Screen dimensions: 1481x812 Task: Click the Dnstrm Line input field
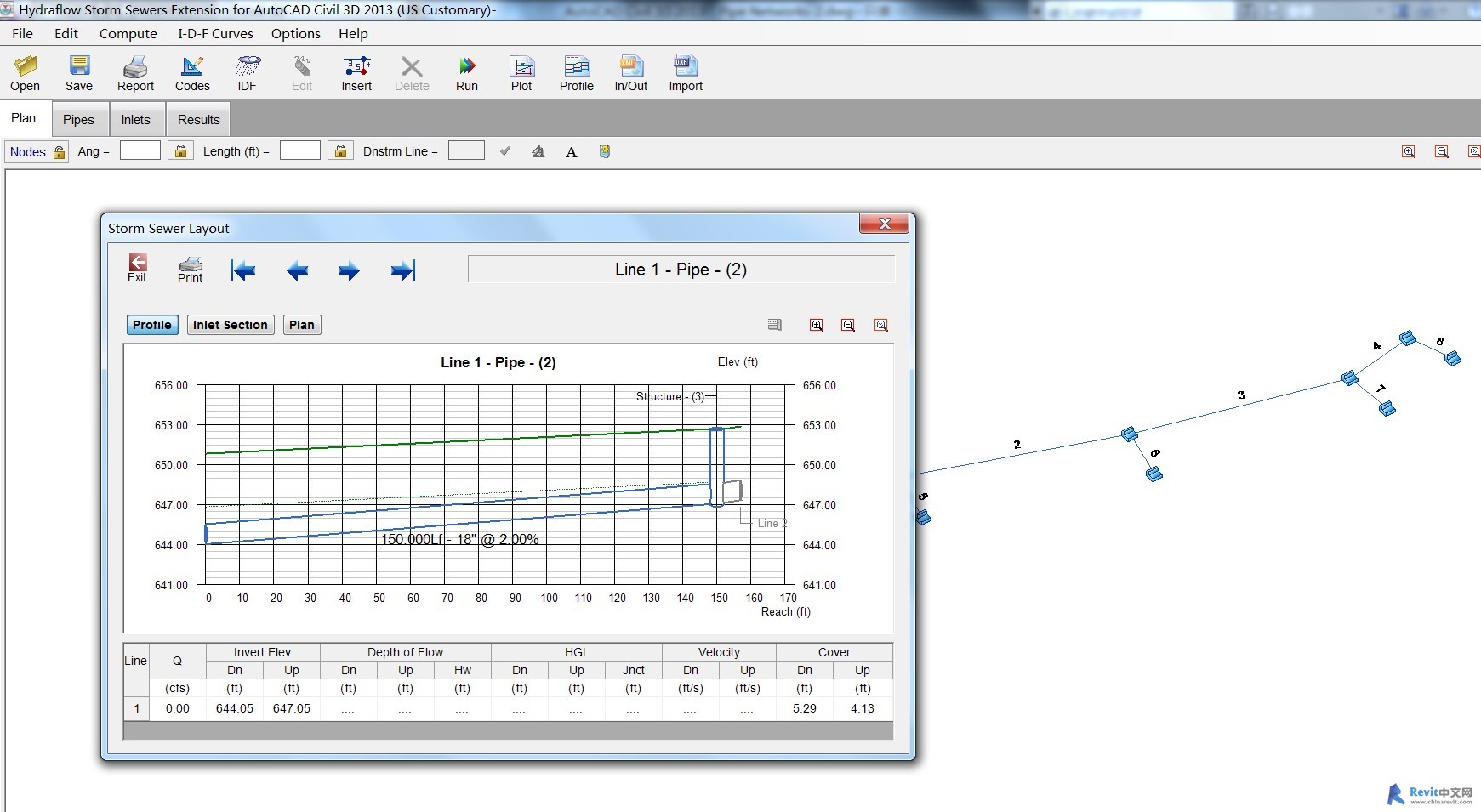466,150
